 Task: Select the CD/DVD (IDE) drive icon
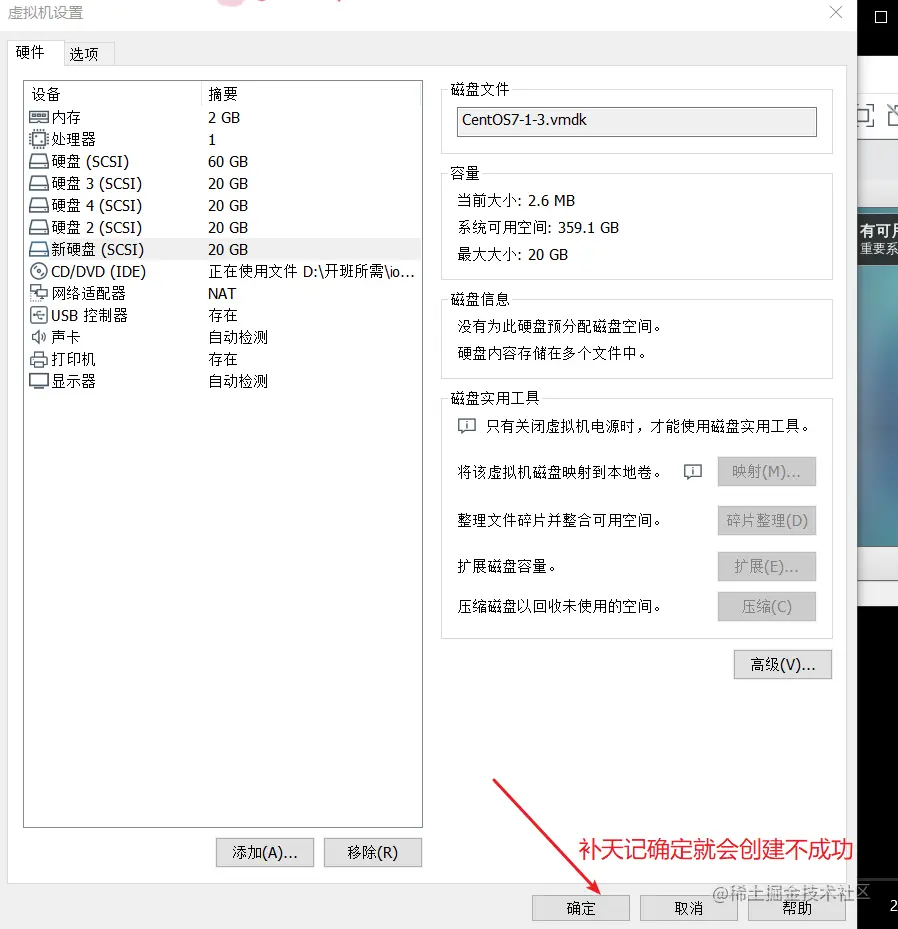(38, 271)
